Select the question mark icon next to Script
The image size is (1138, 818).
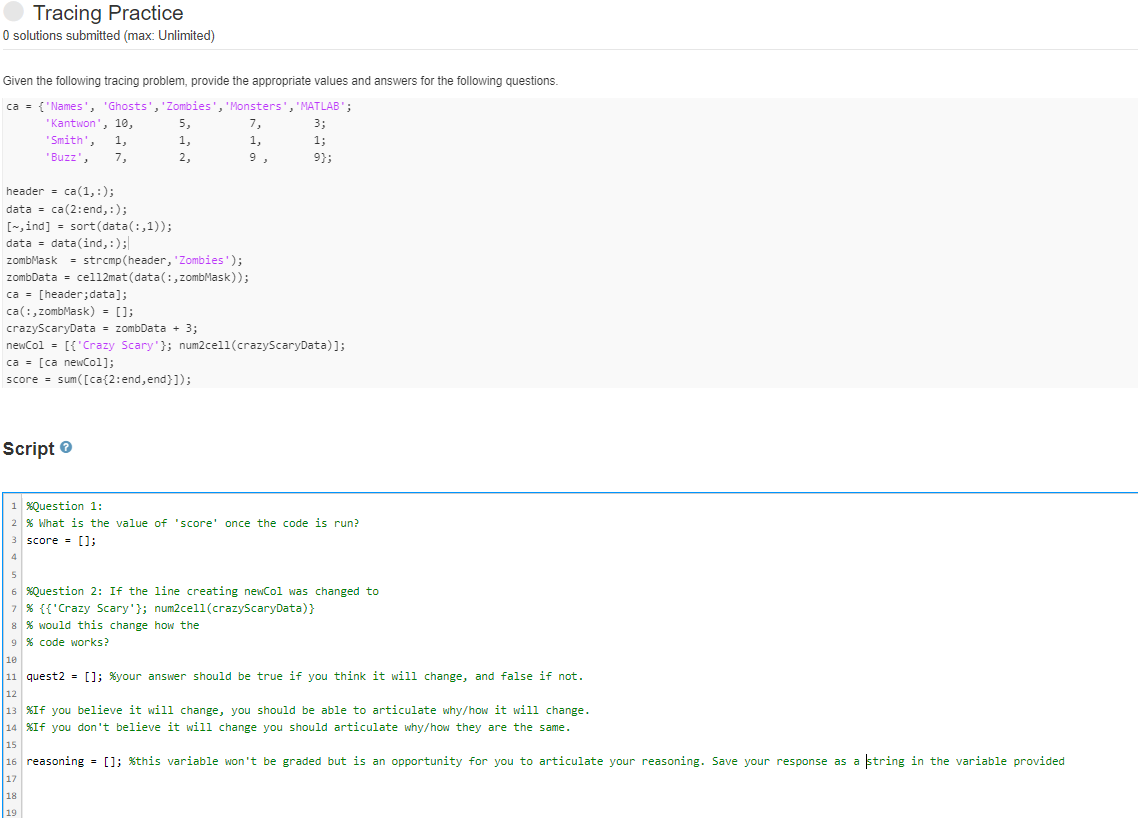(x=65, y=448)
